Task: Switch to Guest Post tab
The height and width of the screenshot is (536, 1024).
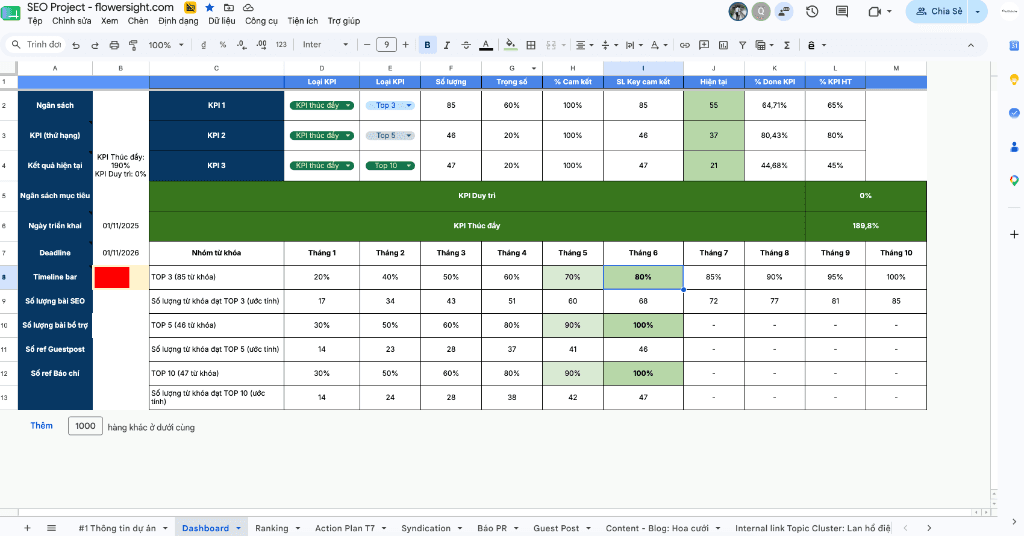Action: [x=556, y=528]
